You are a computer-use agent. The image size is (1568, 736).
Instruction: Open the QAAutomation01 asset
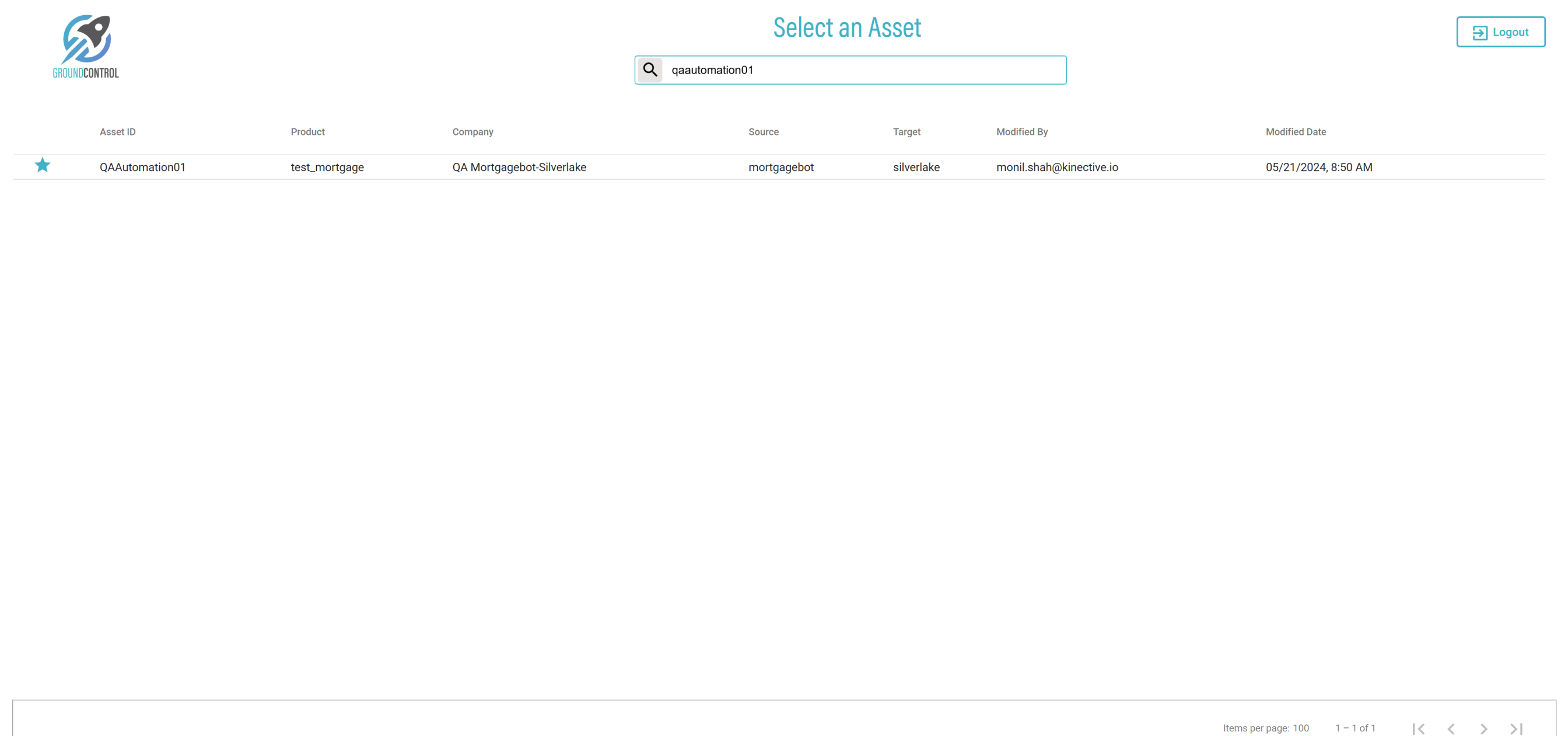142,167
